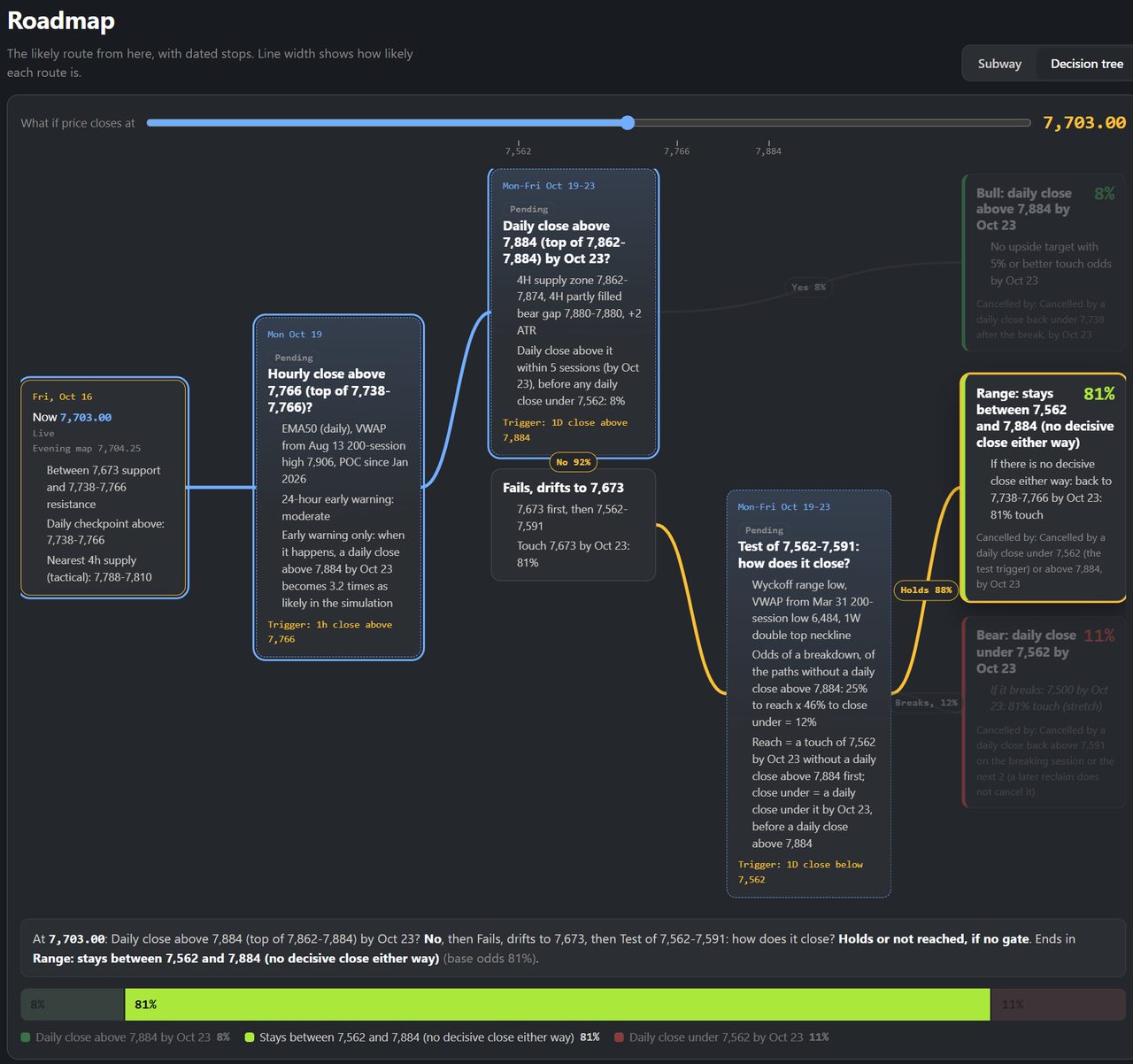This screenshot has height=1064, width=1133.
Task: Click Trigger: 1h close above 7,766
Action: [x=329, y=632]
